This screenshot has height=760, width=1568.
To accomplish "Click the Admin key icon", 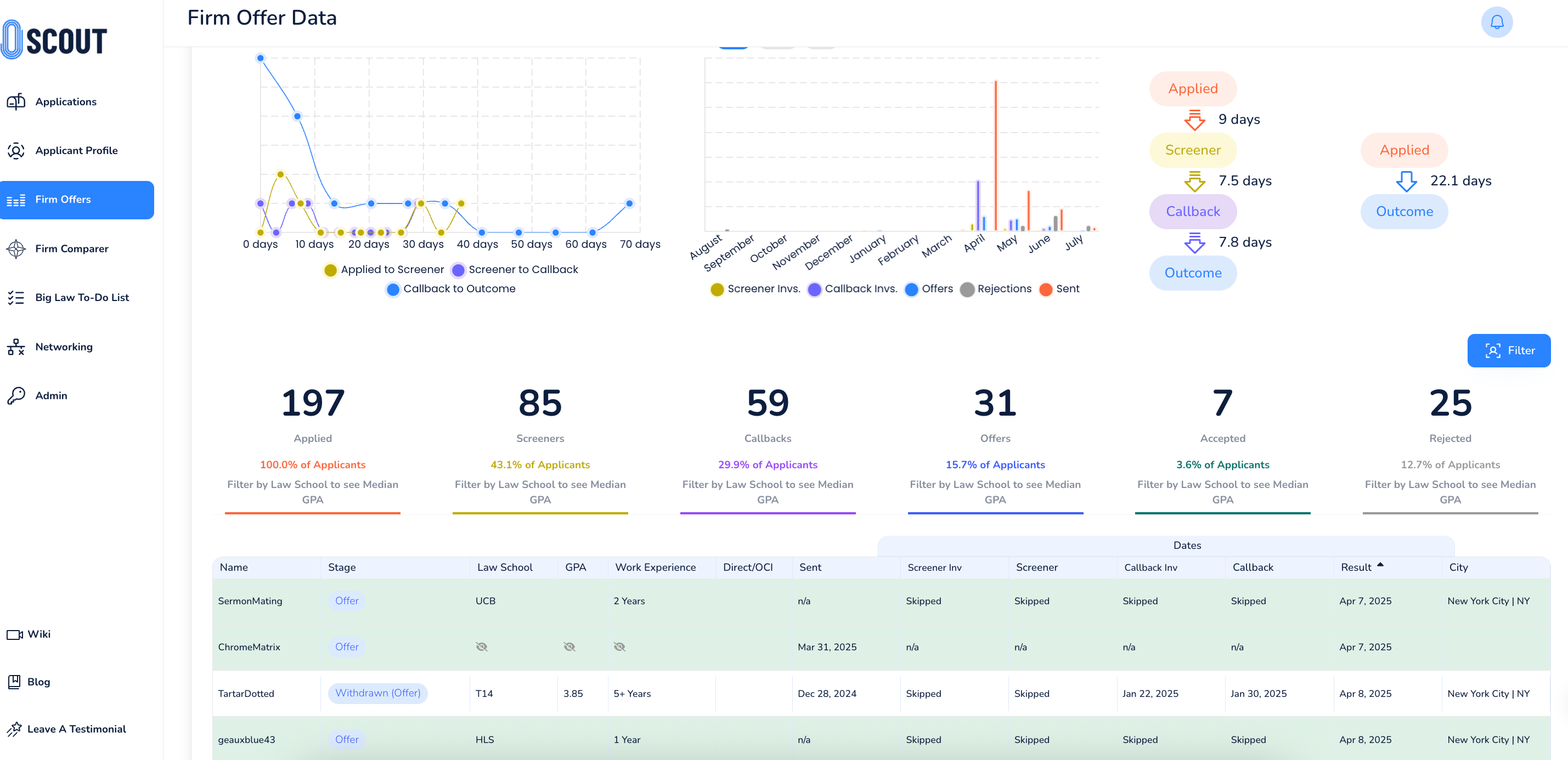I will point(16,395).
